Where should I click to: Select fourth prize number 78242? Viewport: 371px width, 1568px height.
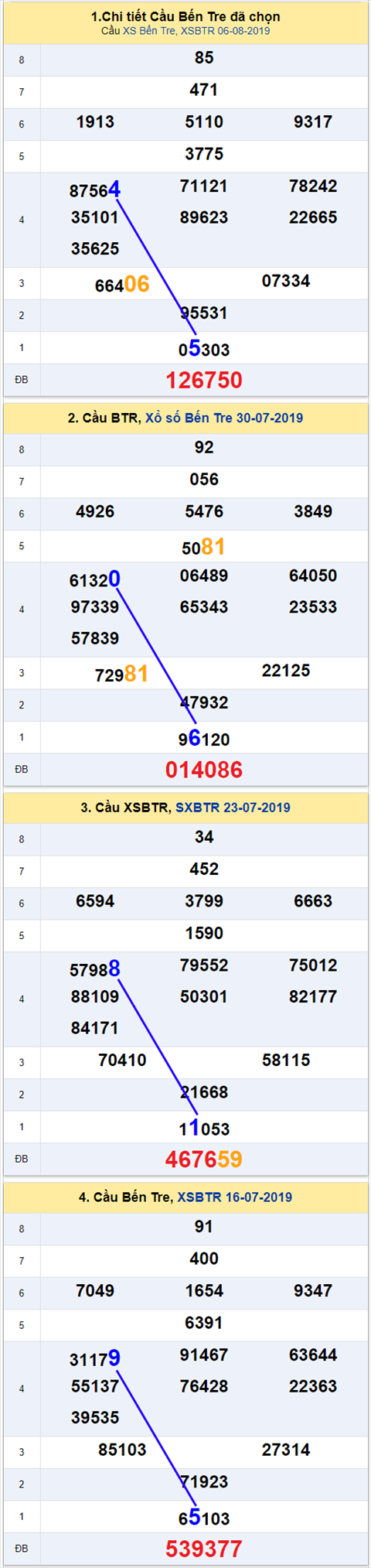coord(313,186)
